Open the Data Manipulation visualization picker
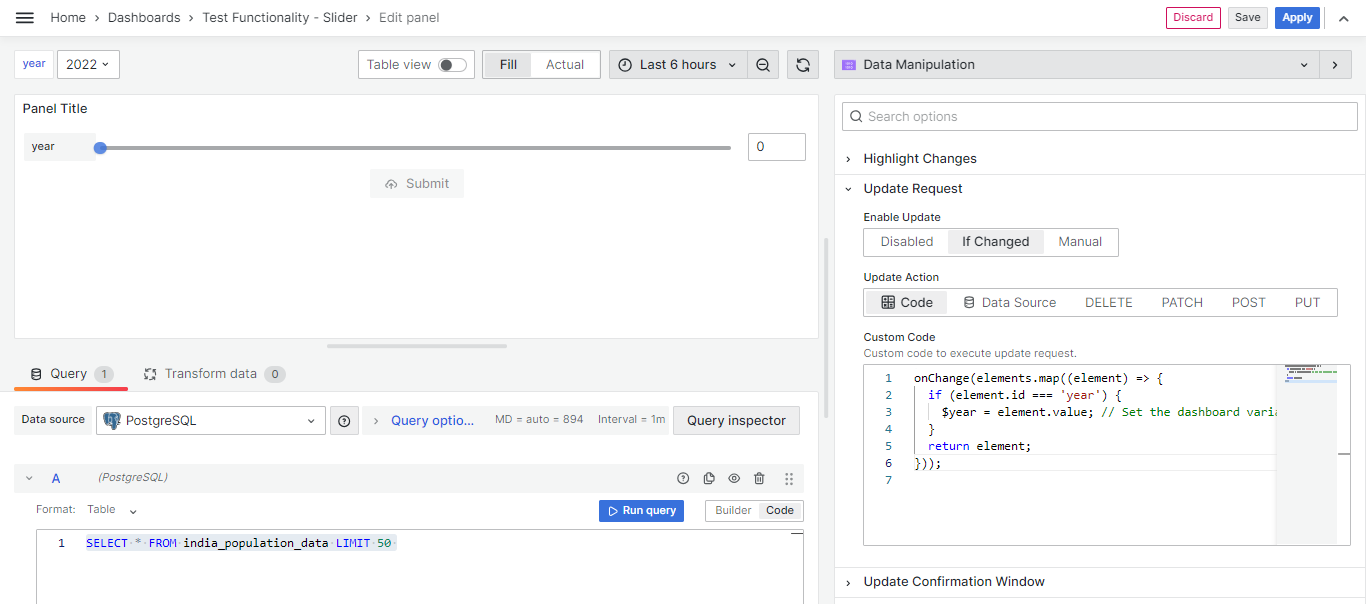This screenshot has height=604, width=1366. (x=1076, y=65)
